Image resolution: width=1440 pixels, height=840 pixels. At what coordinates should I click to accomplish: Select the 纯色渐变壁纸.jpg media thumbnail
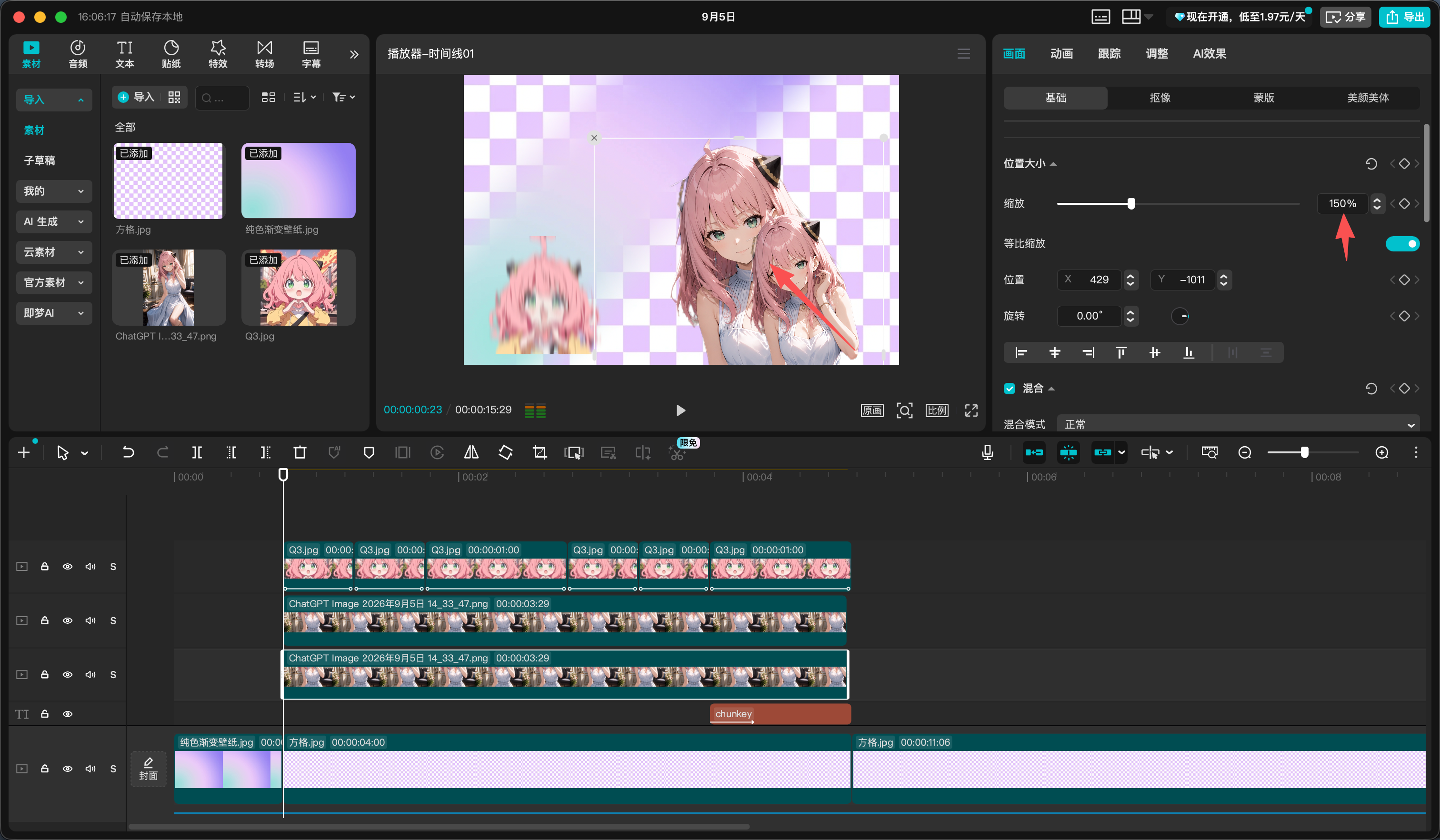[298, 180]
